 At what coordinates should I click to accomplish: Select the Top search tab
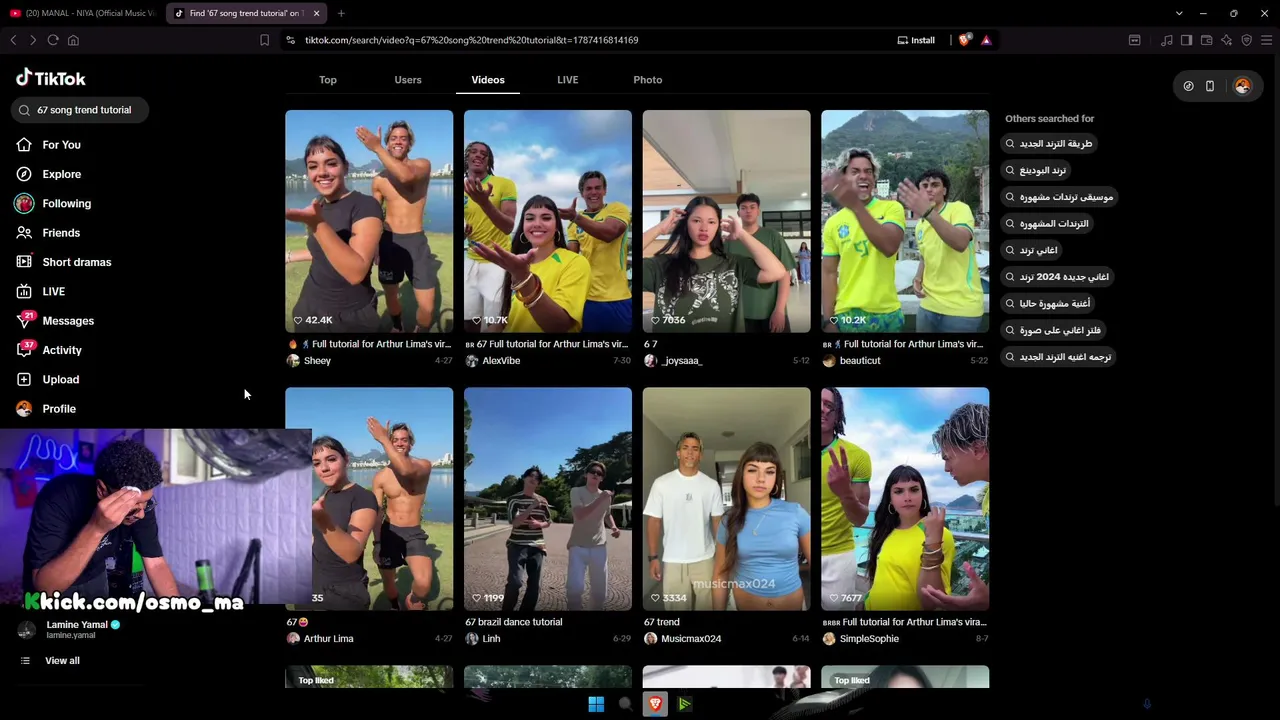coord(328,80)
